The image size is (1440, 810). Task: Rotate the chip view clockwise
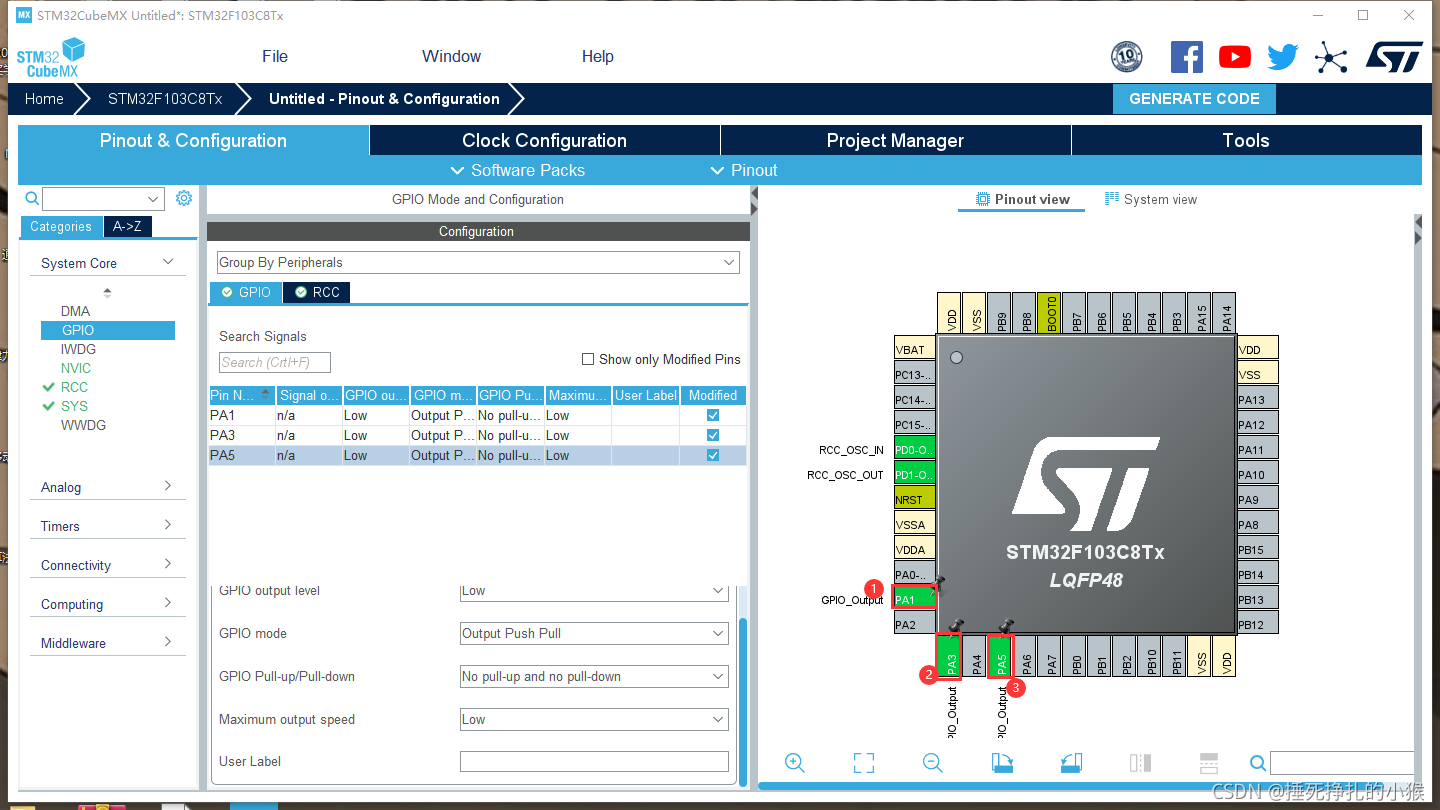(x=1002, y=763)
